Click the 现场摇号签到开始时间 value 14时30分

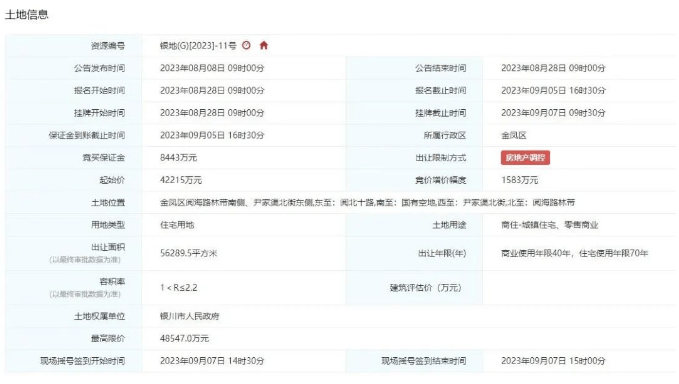212,361
